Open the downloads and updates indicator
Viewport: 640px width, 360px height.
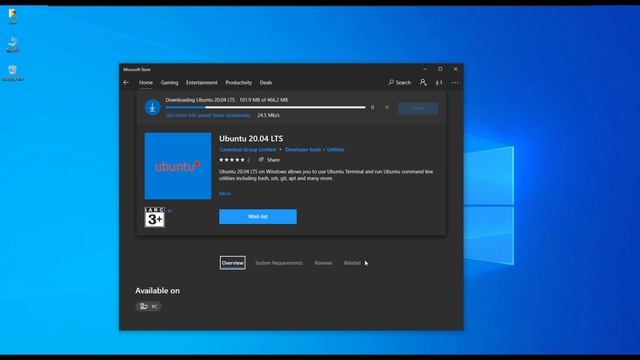point(439,82)
